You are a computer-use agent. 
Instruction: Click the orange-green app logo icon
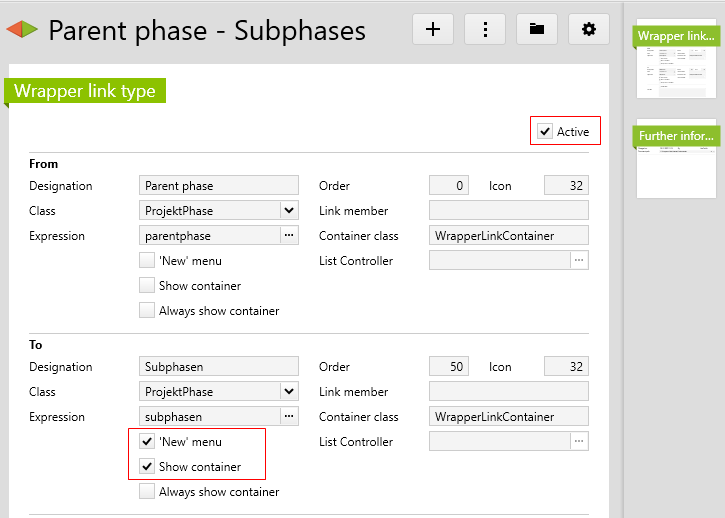coord(22,30)
